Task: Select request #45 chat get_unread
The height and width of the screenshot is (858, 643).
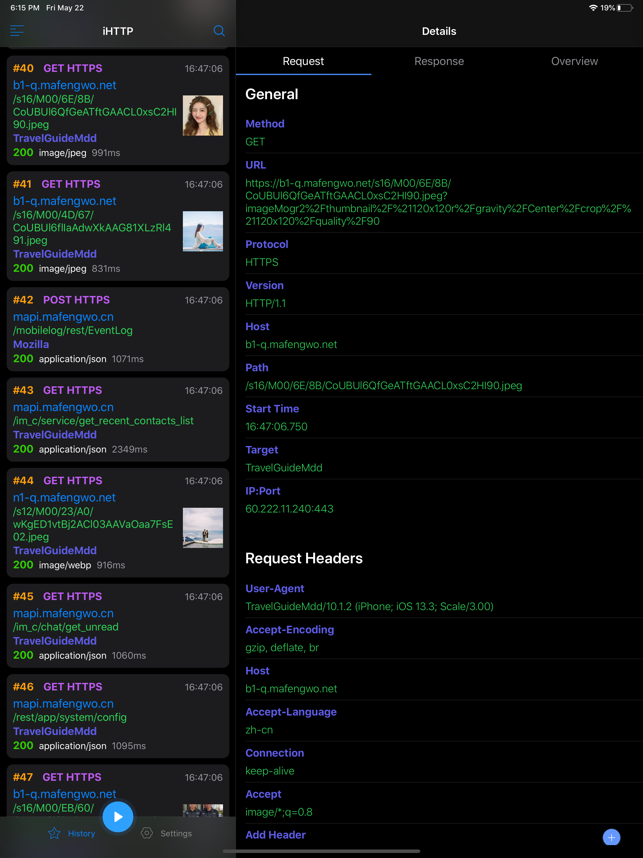Action: 118,626
